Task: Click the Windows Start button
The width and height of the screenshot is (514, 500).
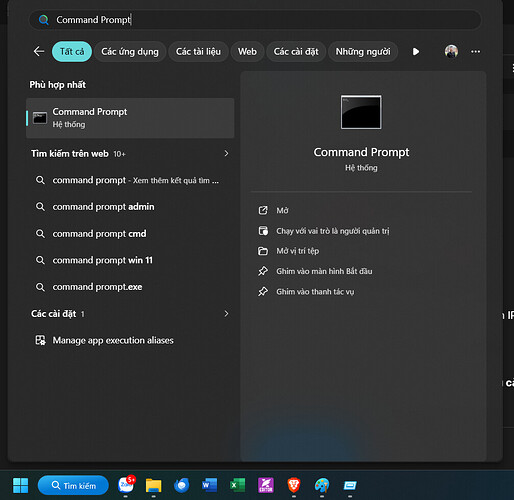Action: (21, 485)
